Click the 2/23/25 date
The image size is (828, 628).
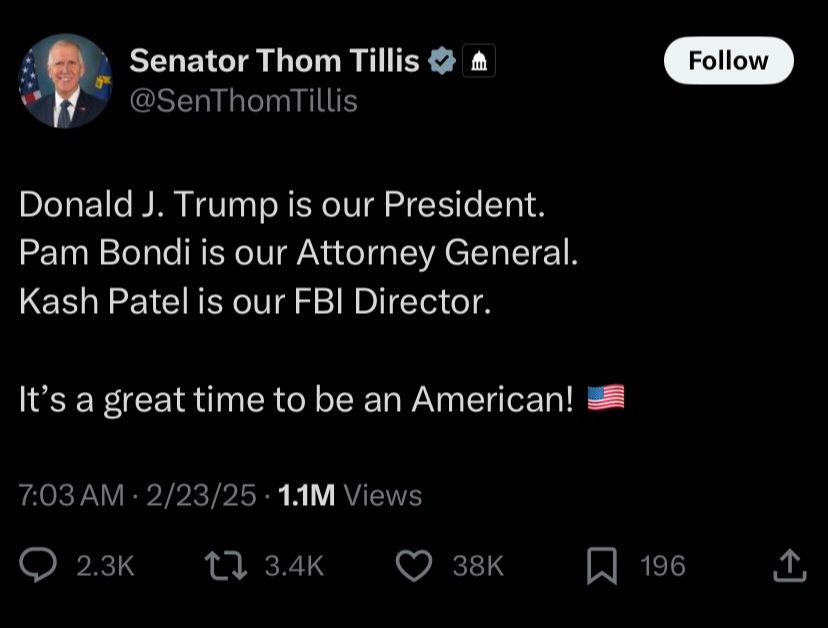201,495
